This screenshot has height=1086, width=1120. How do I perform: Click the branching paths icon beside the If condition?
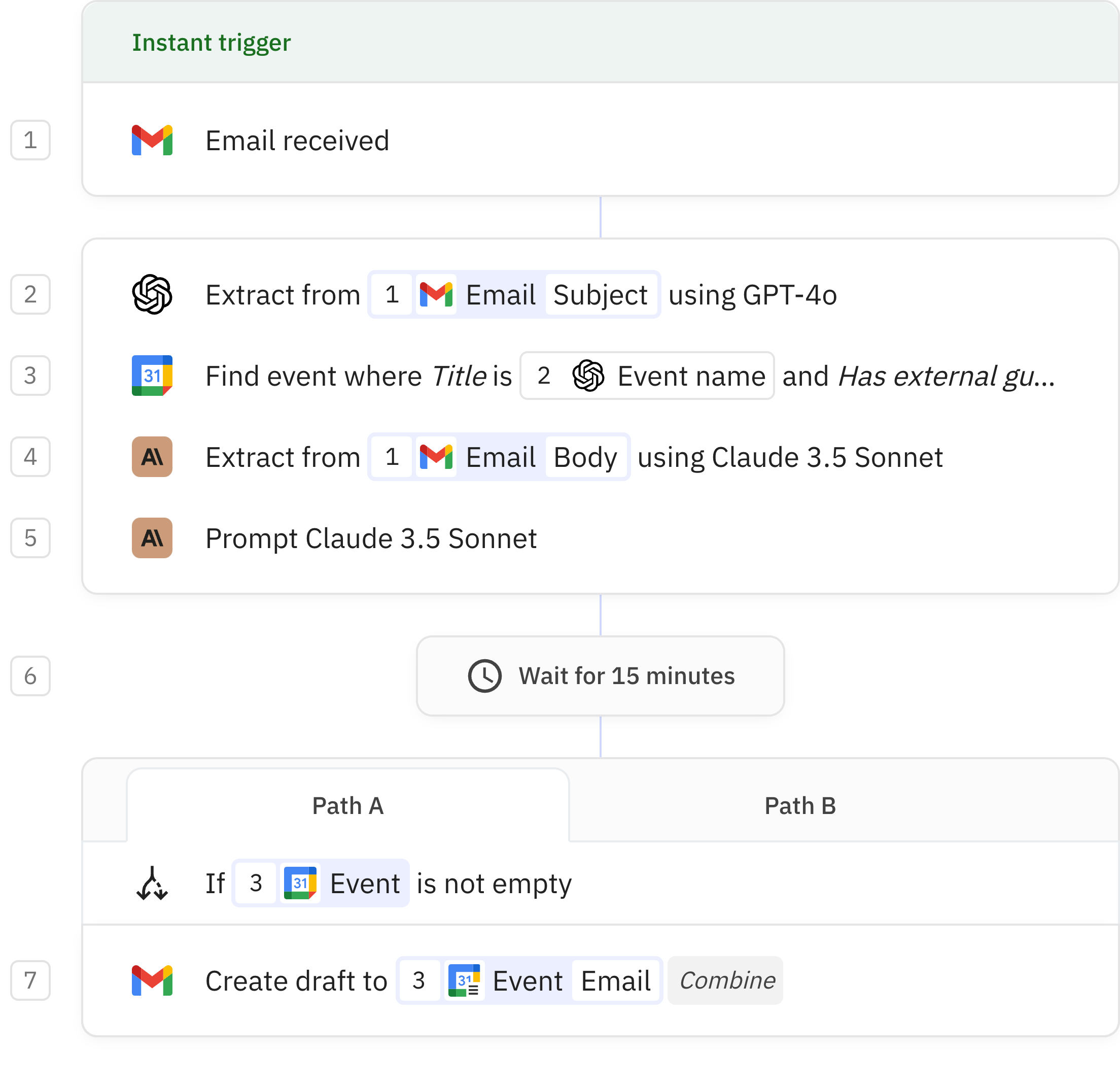tap(152, 883)
